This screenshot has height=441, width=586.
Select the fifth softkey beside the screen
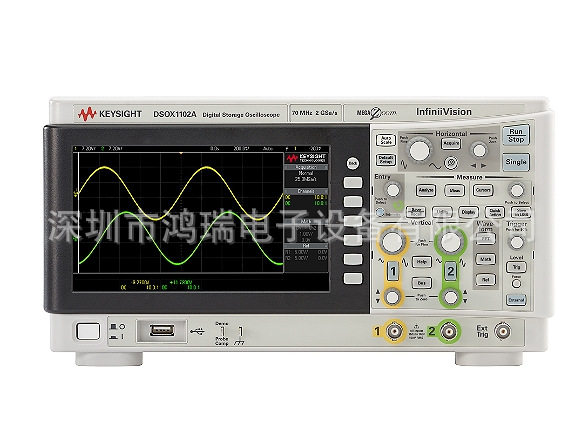353,259
